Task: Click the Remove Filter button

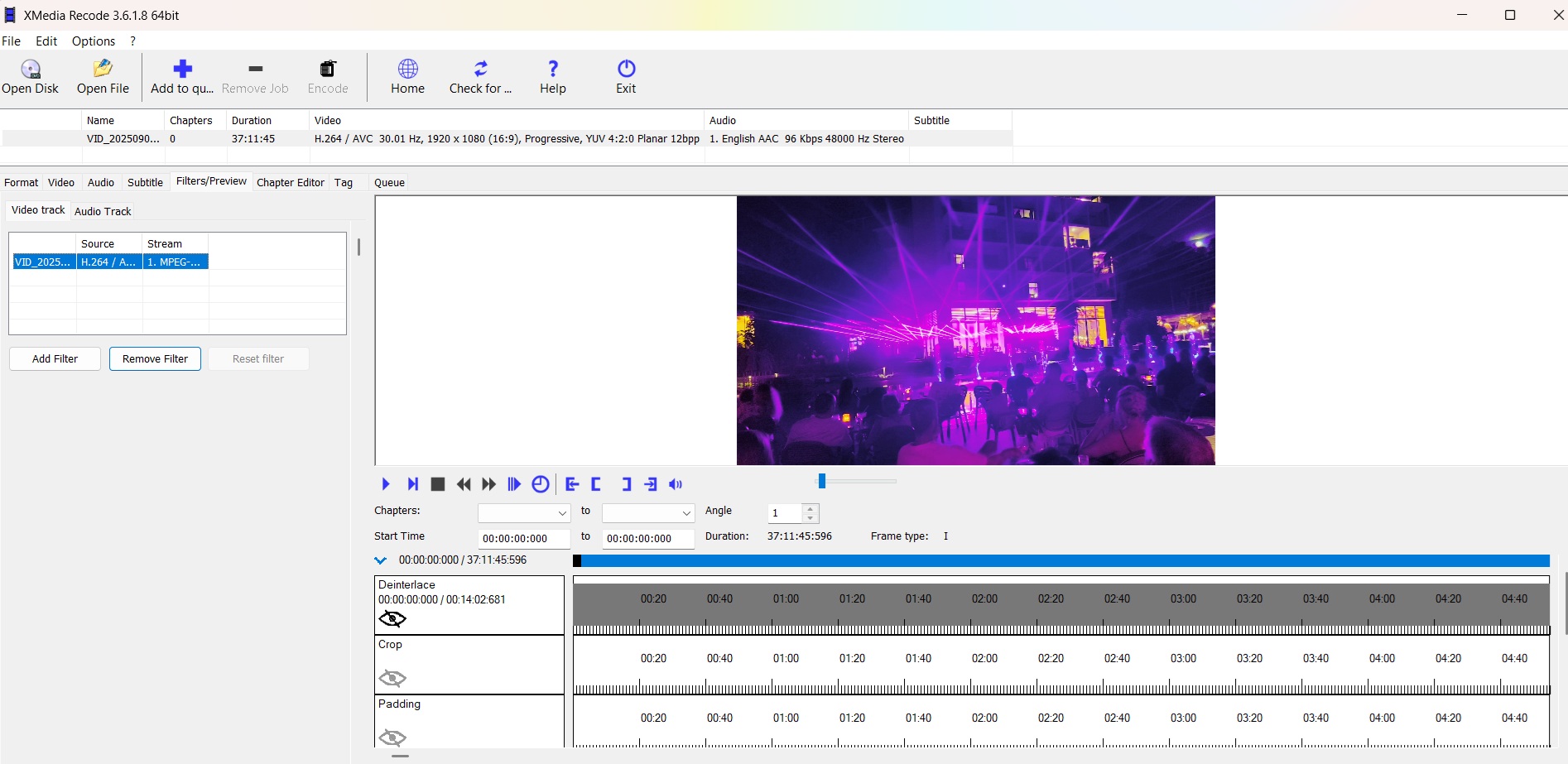Action: 155,359
